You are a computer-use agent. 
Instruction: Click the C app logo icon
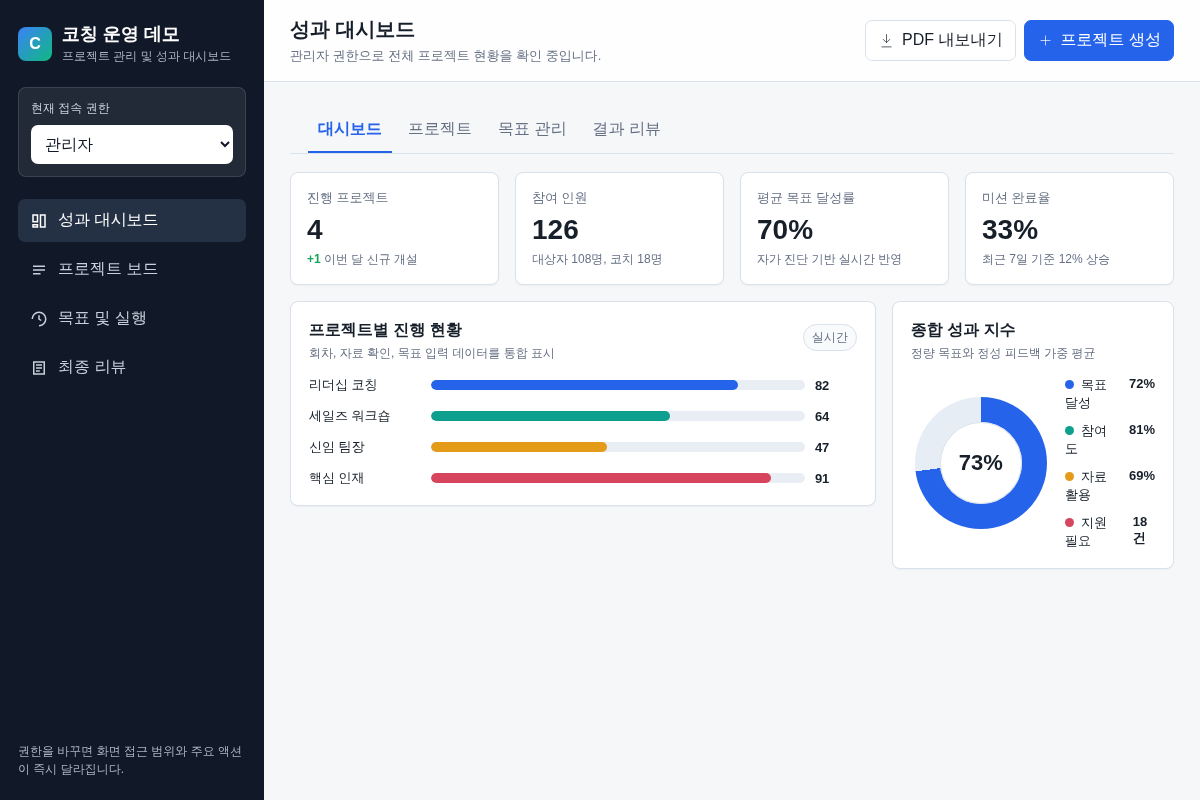(35, 44)
